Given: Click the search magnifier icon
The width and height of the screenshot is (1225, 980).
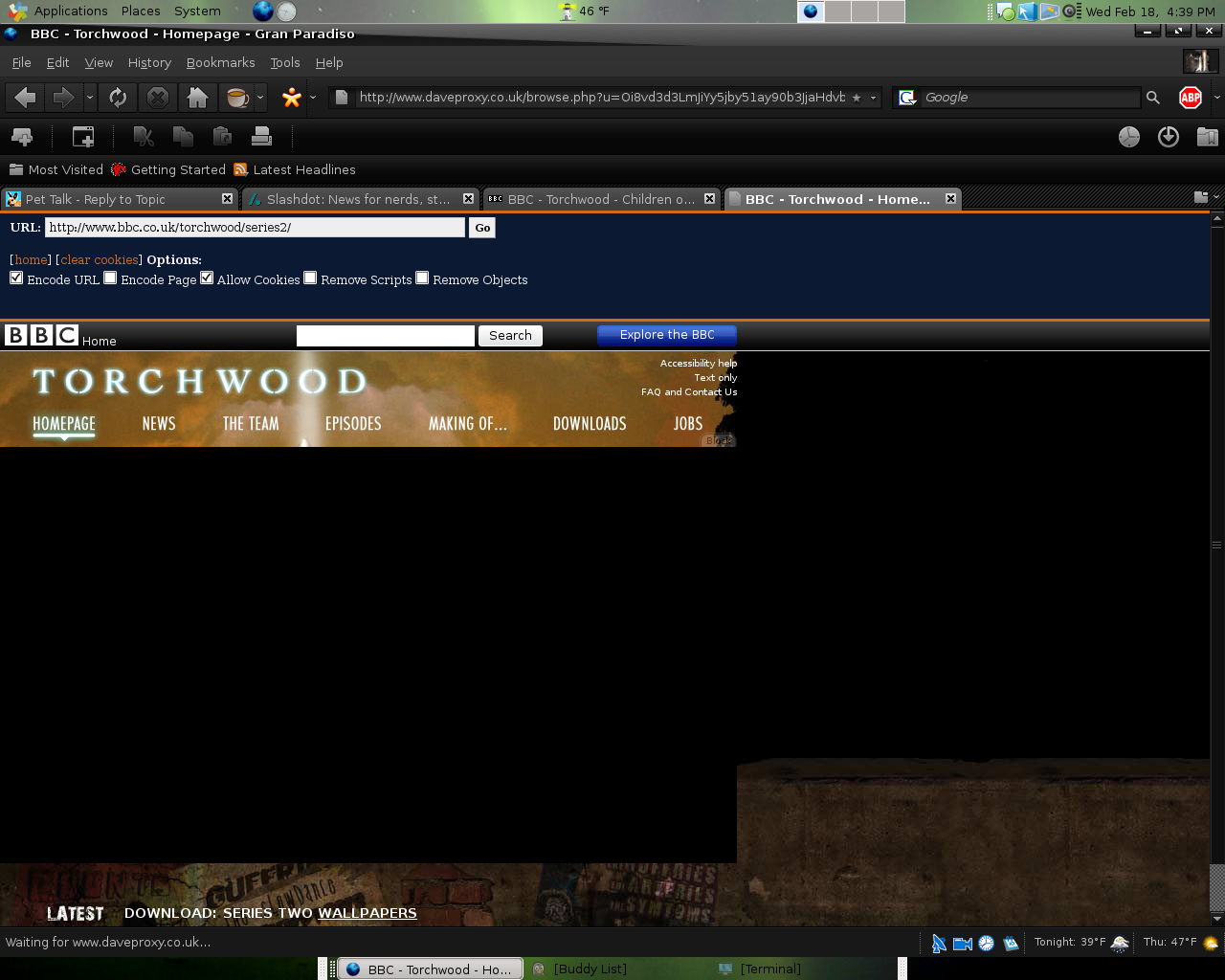Looking at the screenshot, I should pyautogui.click(x=1153, y=98).
